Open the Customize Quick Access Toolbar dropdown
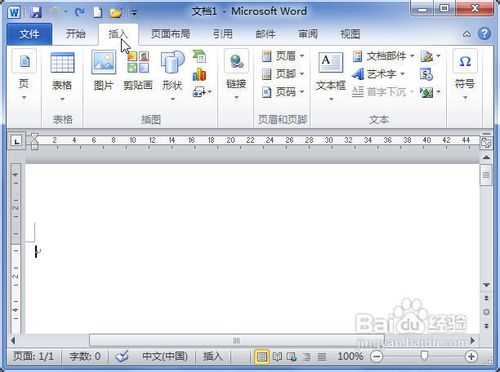 pyautogui.click(x=134, y=13)
